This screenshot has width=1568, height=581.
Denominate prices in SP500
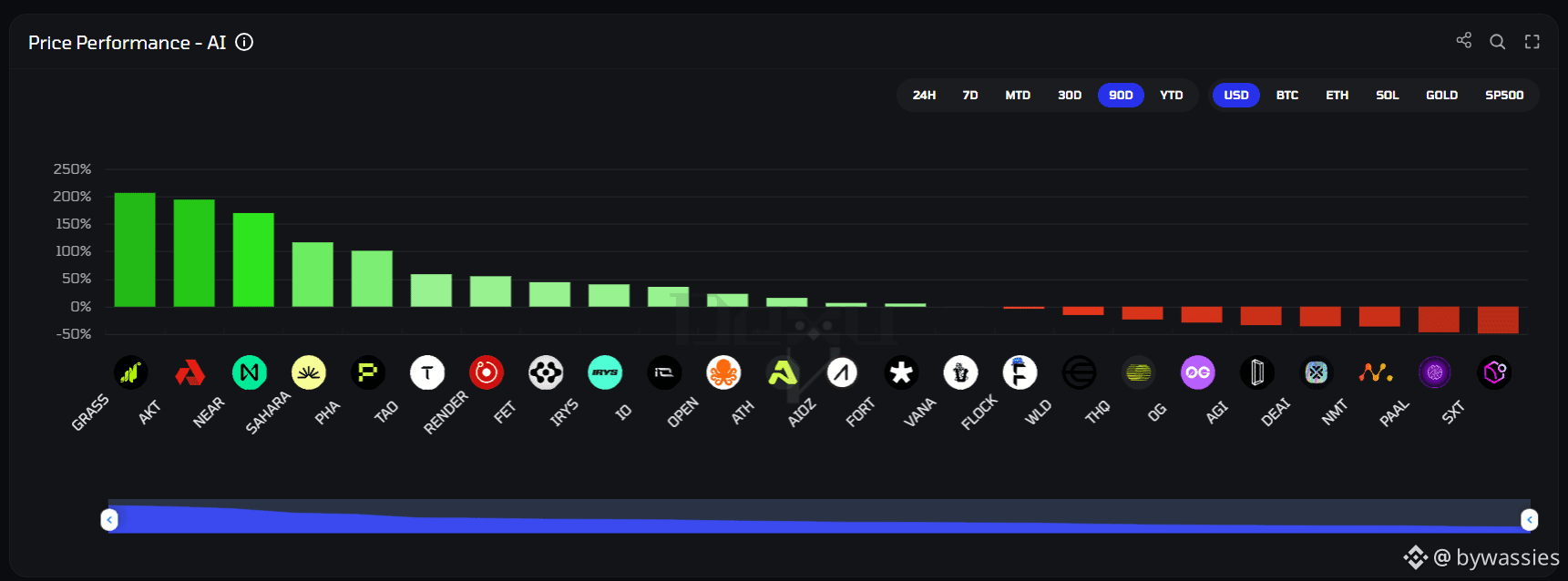tap(1504, 95)
